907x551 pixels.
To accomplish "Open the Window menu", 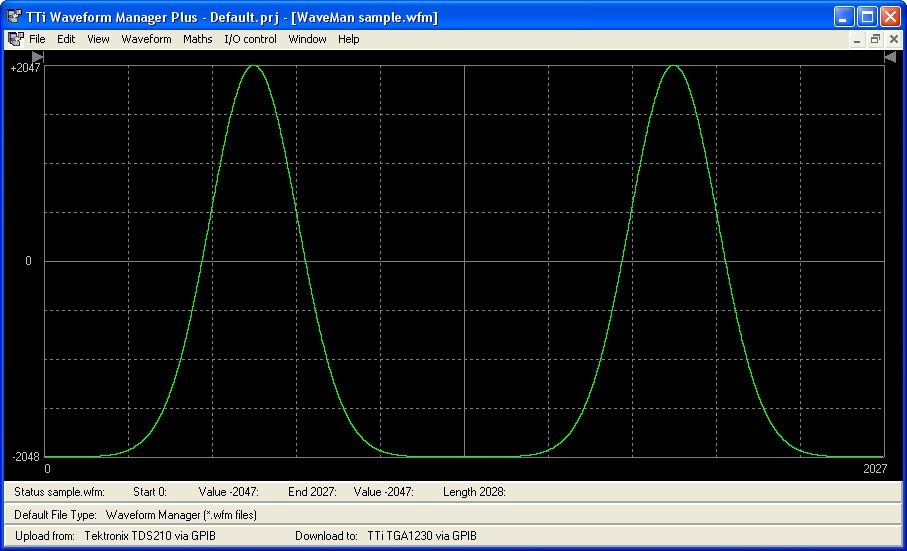I will [307, 39].
